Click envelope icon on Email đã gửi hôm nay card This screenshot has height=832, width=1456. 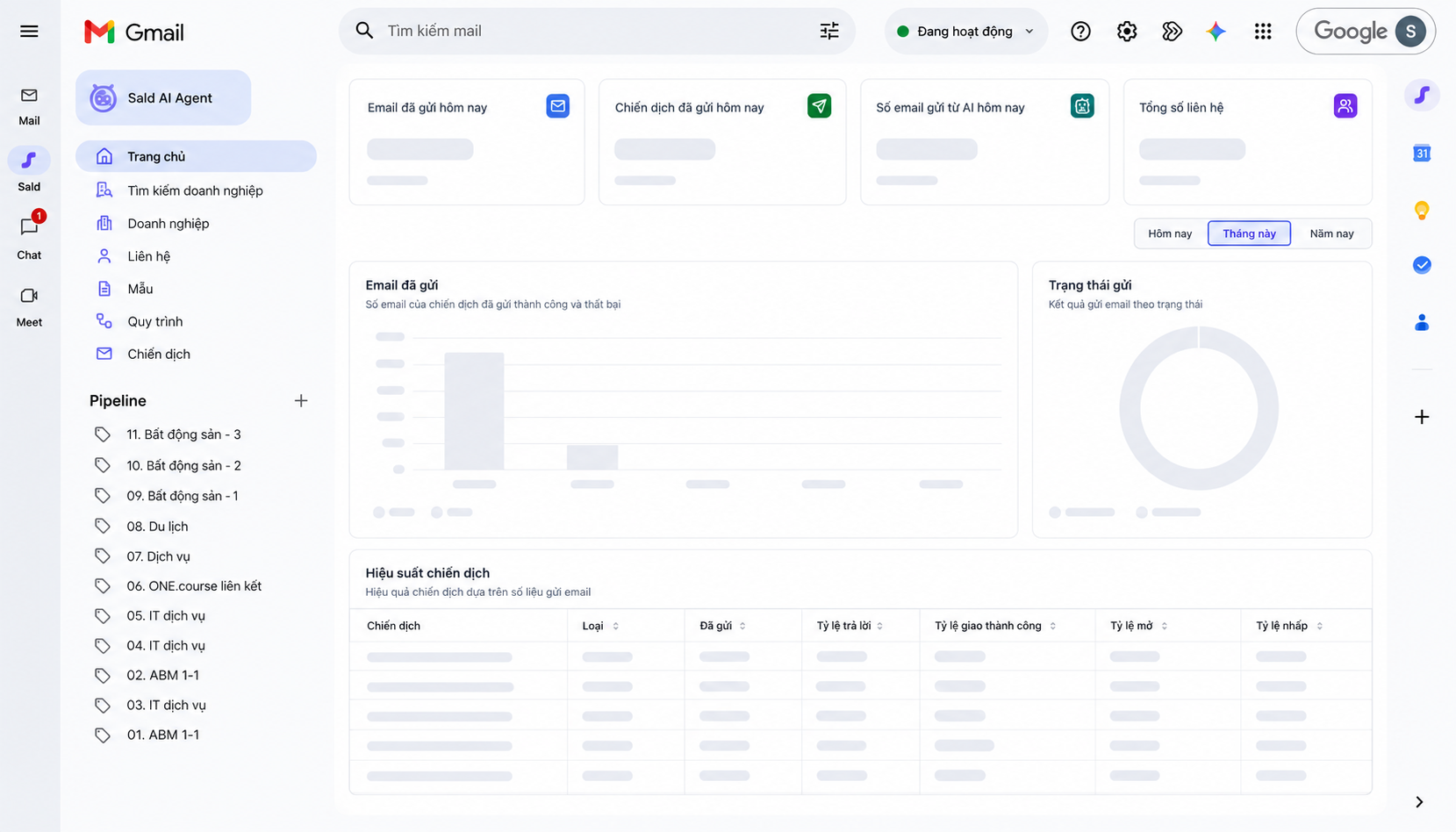[557, 106]
